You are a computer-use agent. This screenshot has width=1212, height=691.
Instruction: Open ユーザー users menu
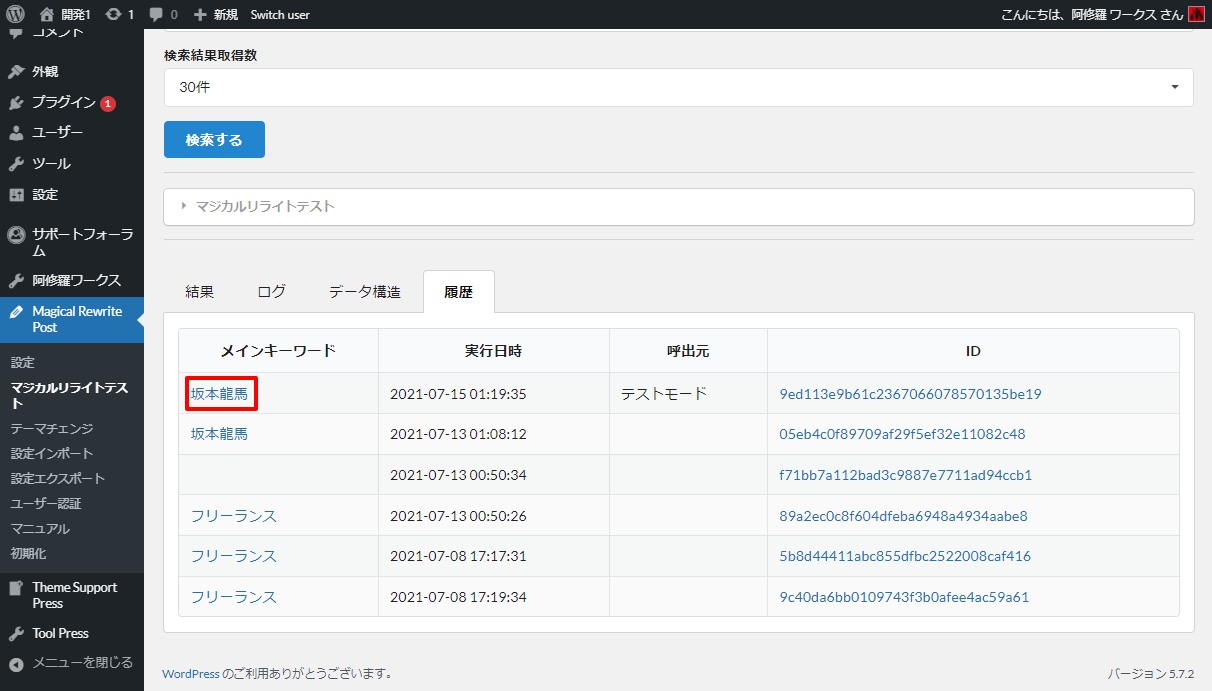pos(57,133)
